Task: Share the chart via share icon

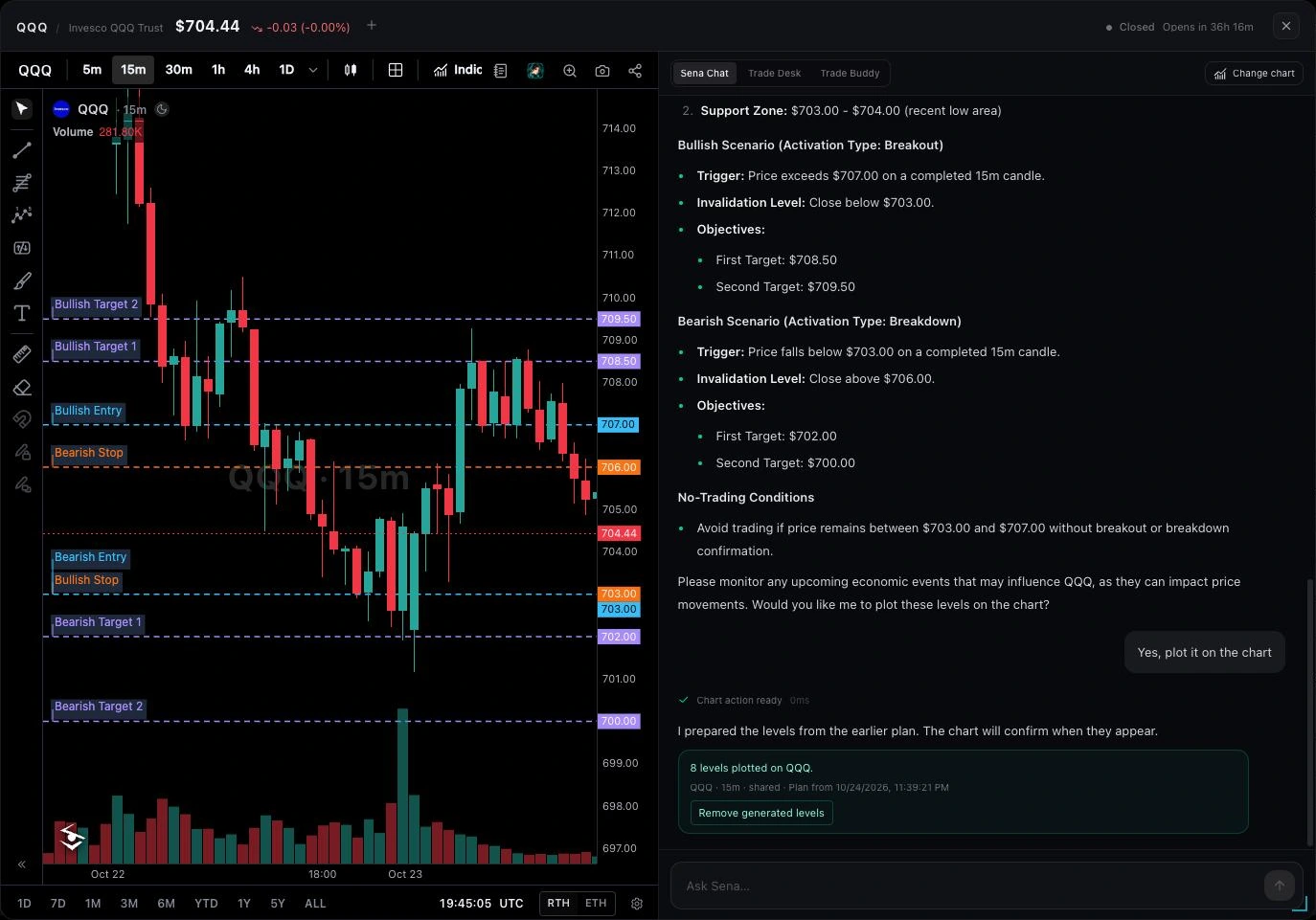Action: click(635, 71)
